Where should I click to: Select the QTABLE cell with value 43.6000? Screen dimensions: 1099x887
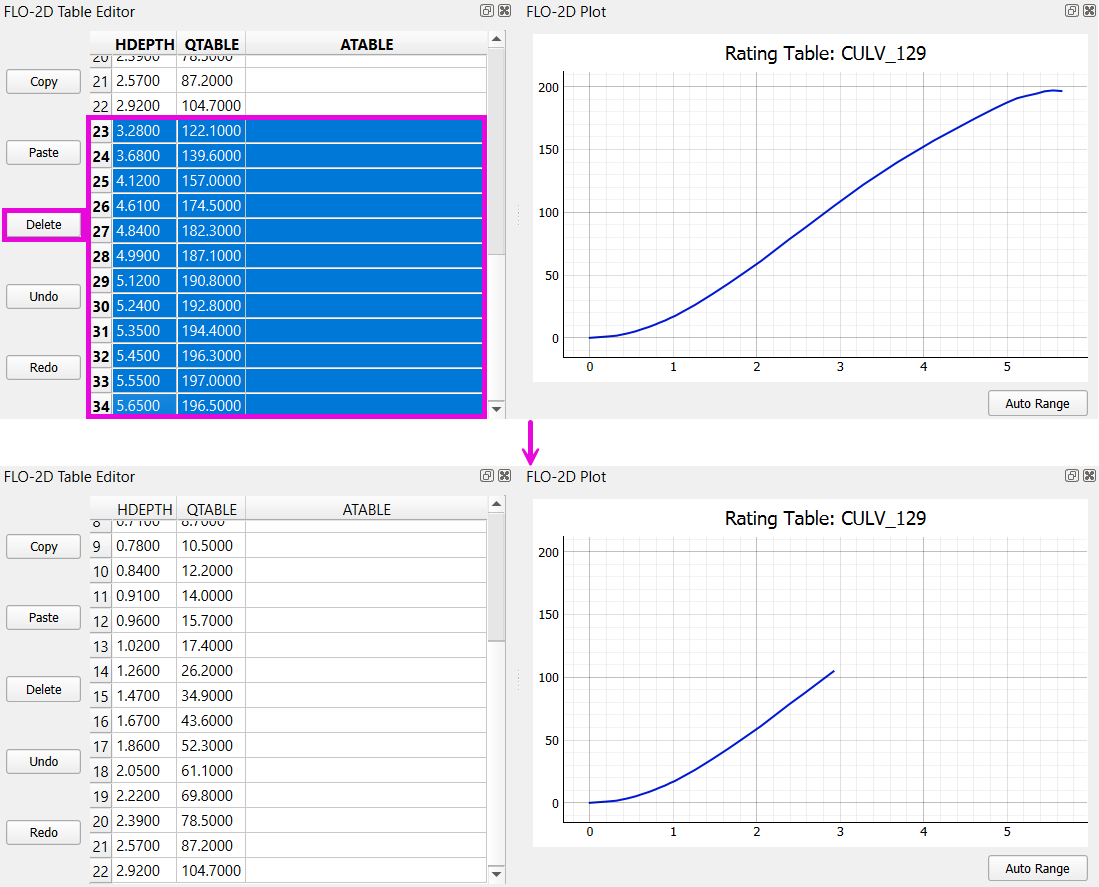pyautogui.click(x=211, y=721)
